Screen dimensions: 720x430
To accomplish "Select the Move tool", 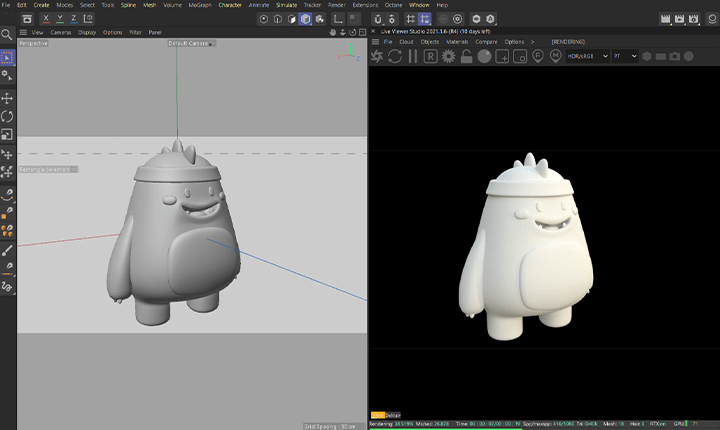I will [x=7, y=98].
